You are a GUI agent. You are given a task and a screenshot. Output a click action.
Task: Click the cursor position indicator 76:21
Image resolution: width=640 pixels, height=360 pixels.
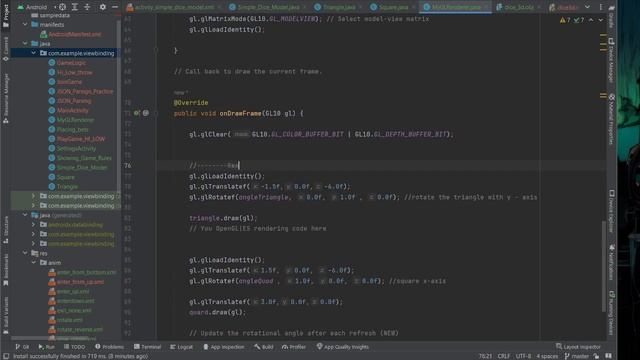pos(484,356)
